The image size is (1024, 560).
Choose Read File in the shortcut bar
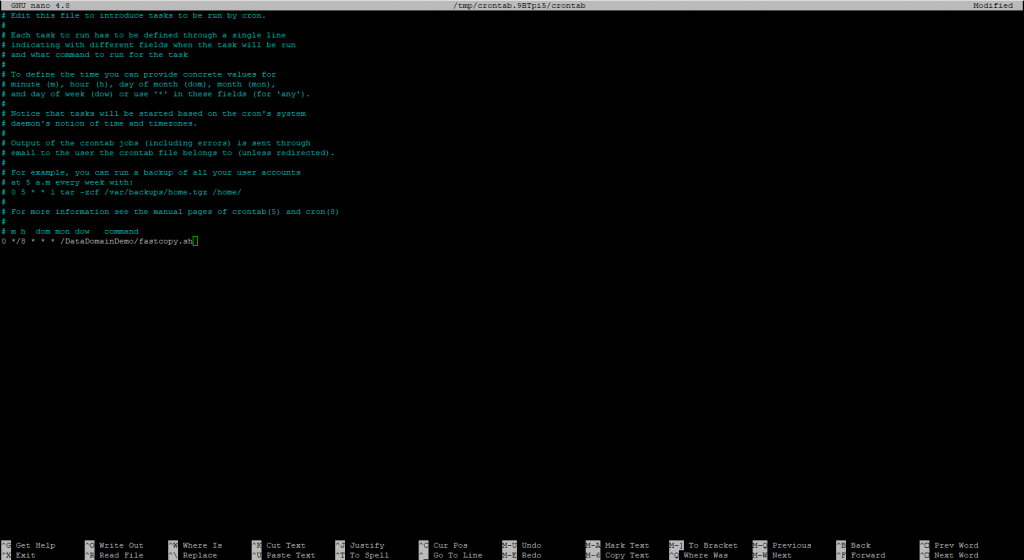point(121,555)
